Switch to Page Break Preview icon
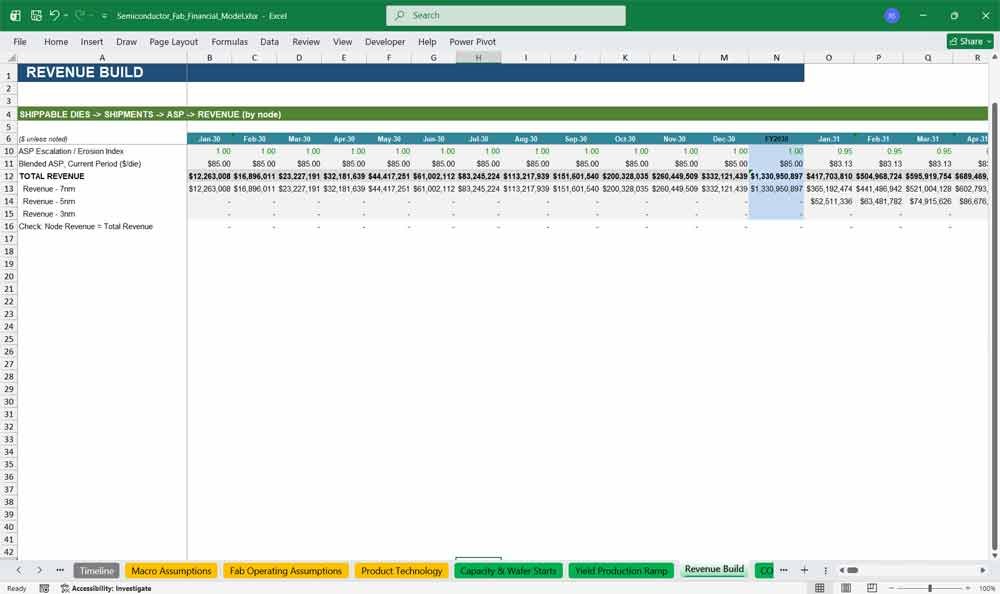The height and width of the screenshot is (594, 1000). tap(872, 588)
